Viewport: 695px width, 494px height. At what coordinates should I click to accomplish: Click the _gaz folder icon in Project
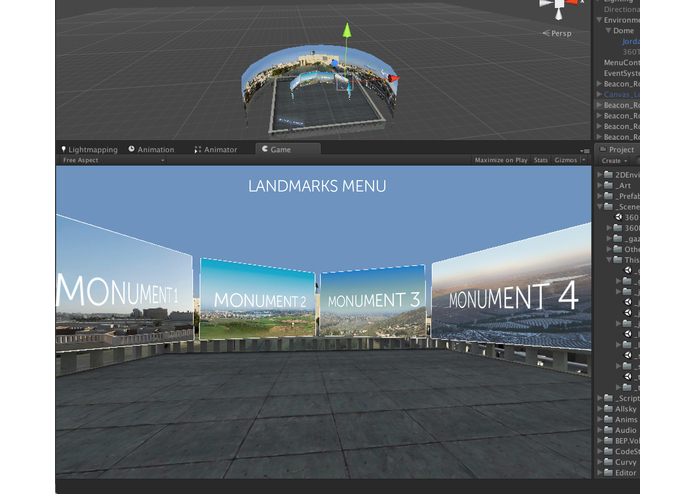(618, 238)
